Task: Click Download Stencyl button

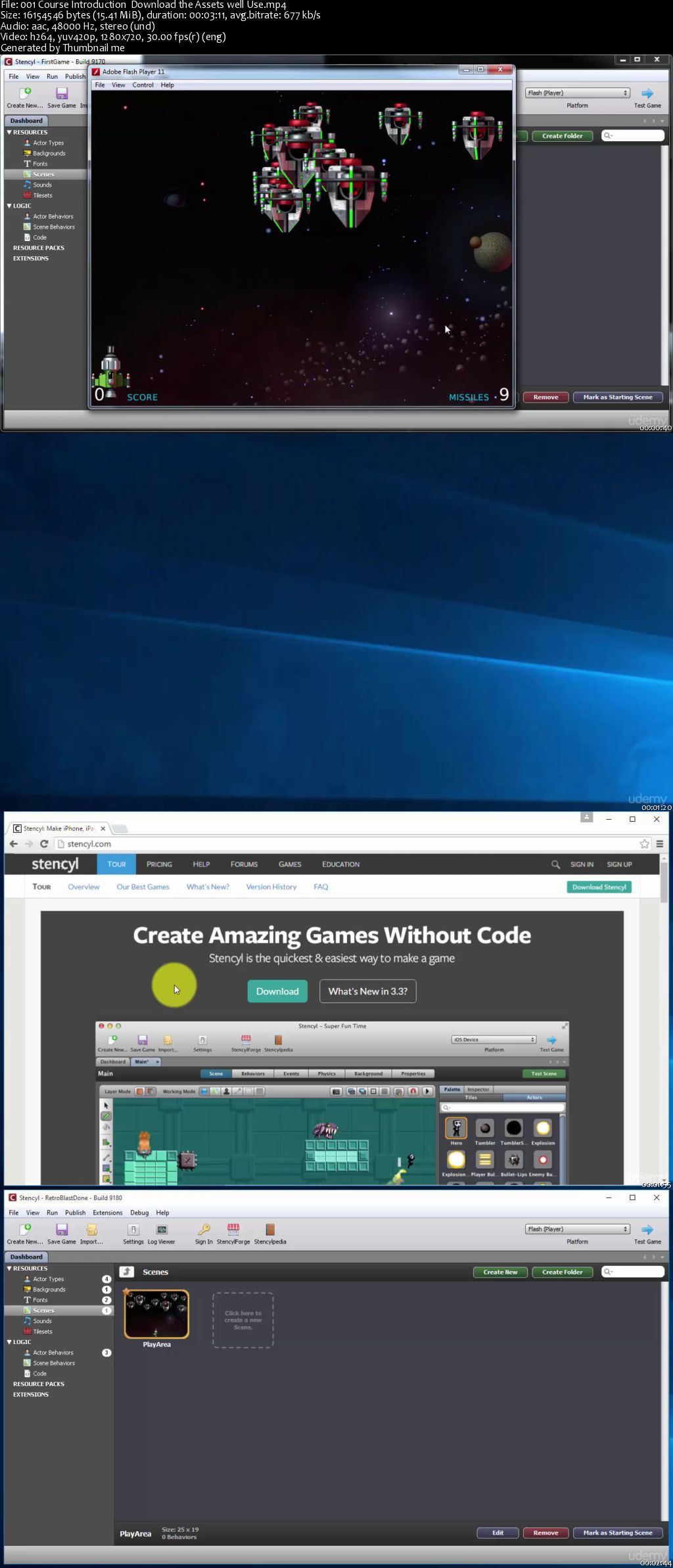Action: pos(599,887)
